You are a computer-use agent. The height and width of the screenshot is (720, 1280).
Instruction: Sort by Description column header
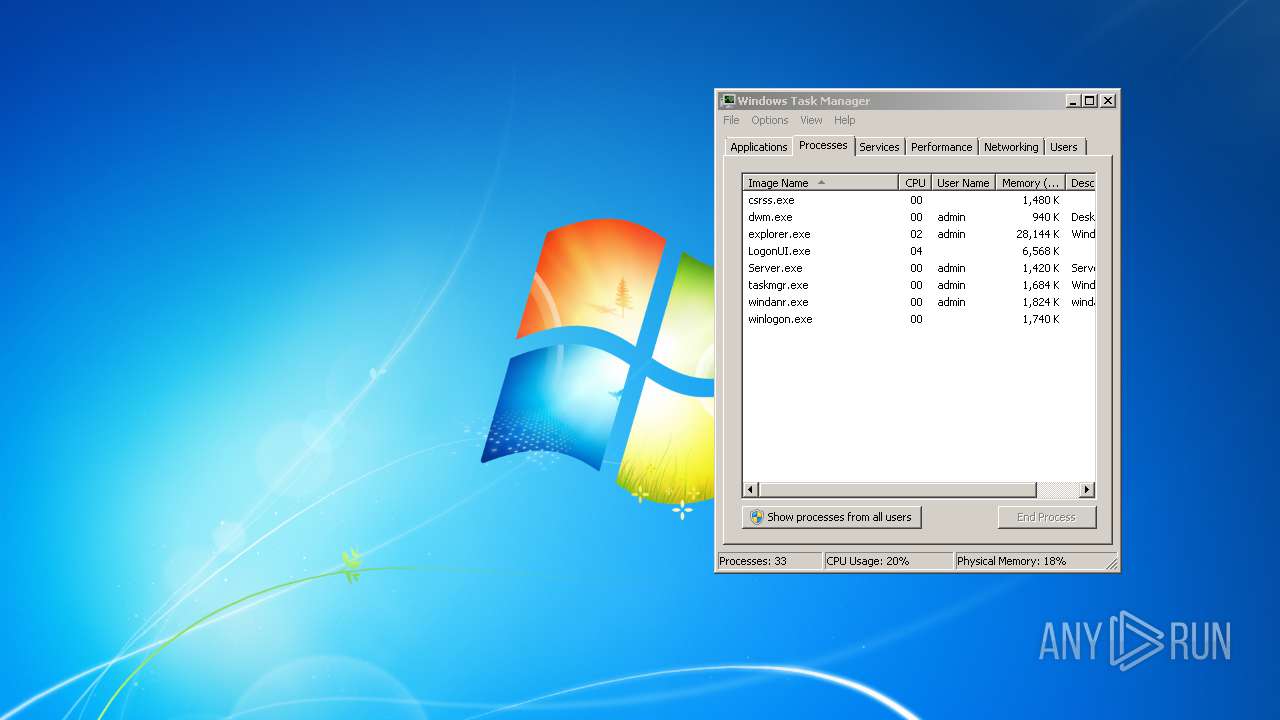(x=1081, y=183)
